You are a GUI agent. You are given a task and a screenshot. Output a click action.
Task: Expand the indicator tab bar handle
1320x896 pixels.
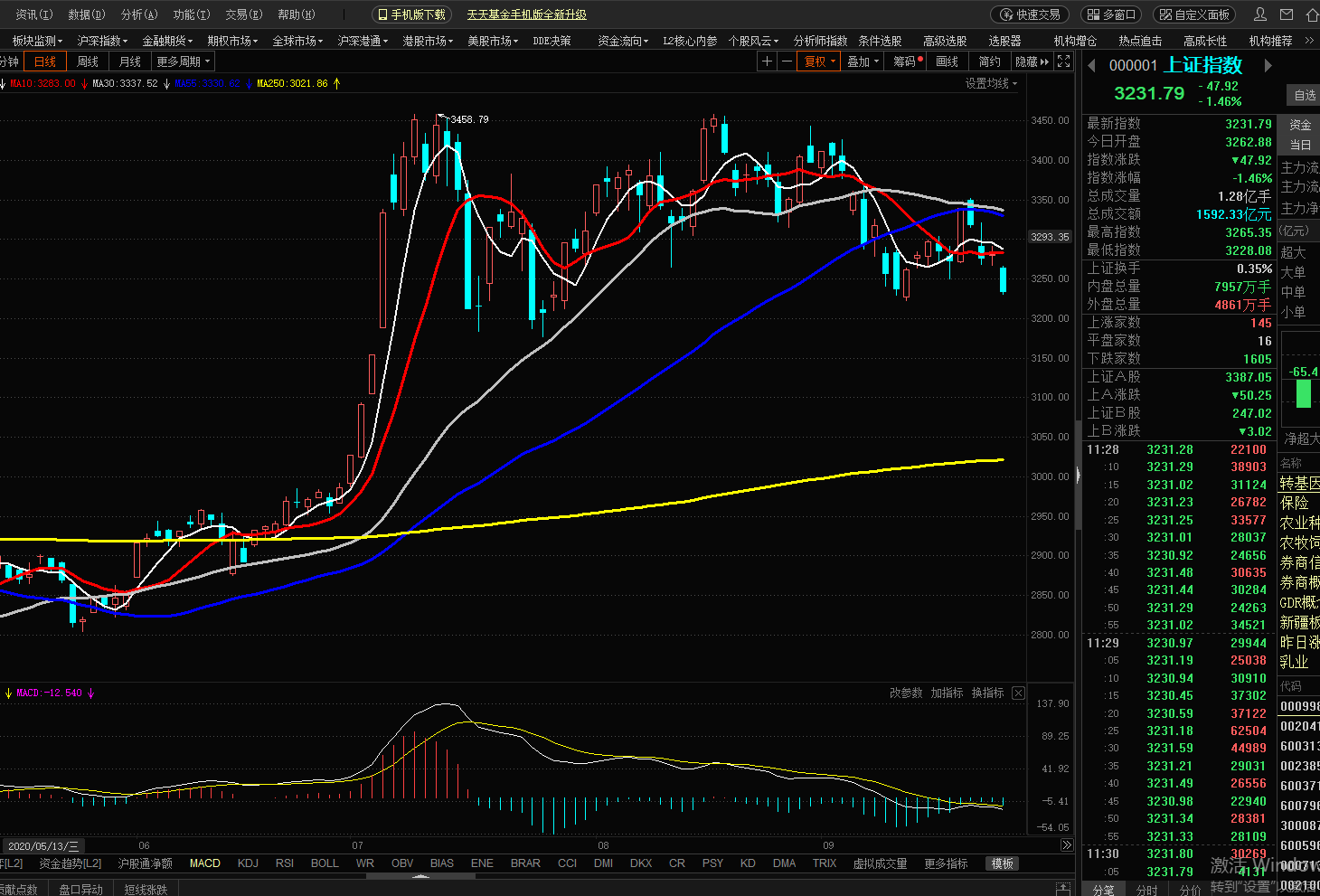tap(420, 876)
